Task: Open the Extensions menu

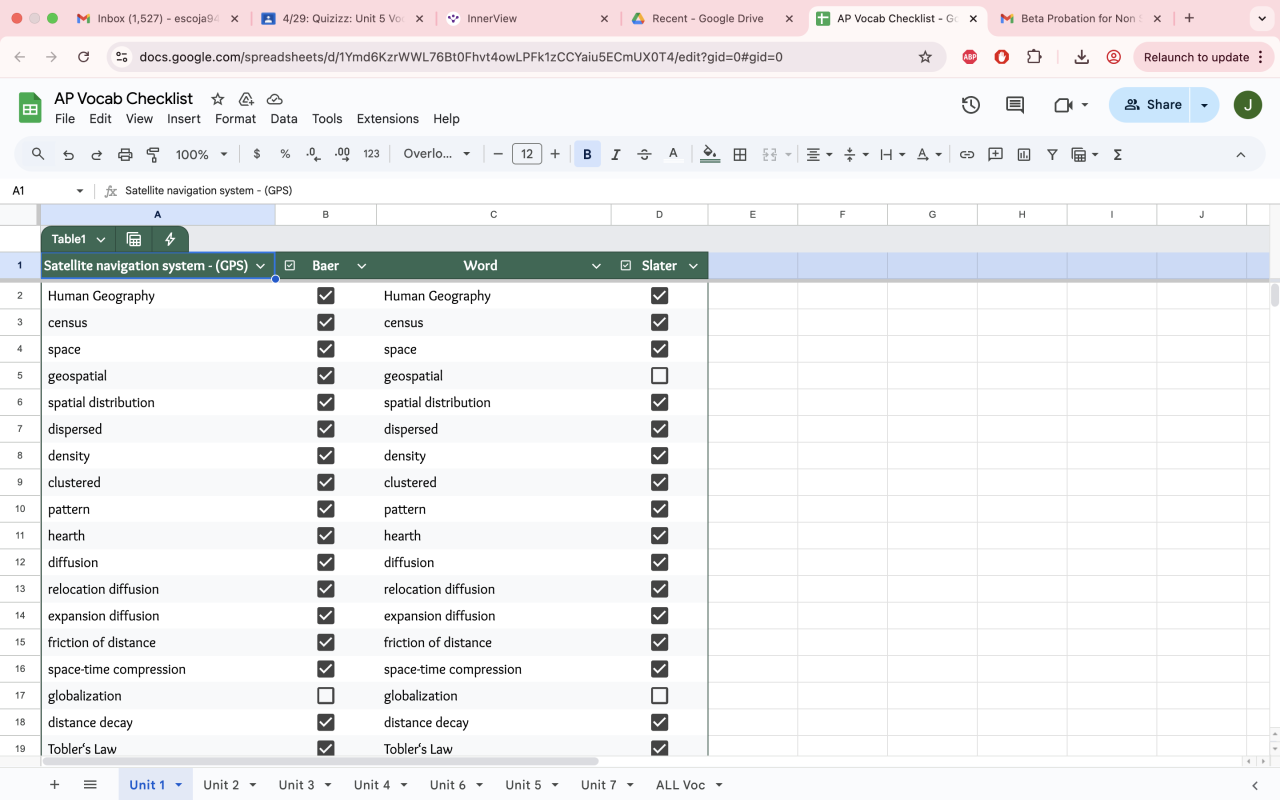Action: click(x=388, y=119)
